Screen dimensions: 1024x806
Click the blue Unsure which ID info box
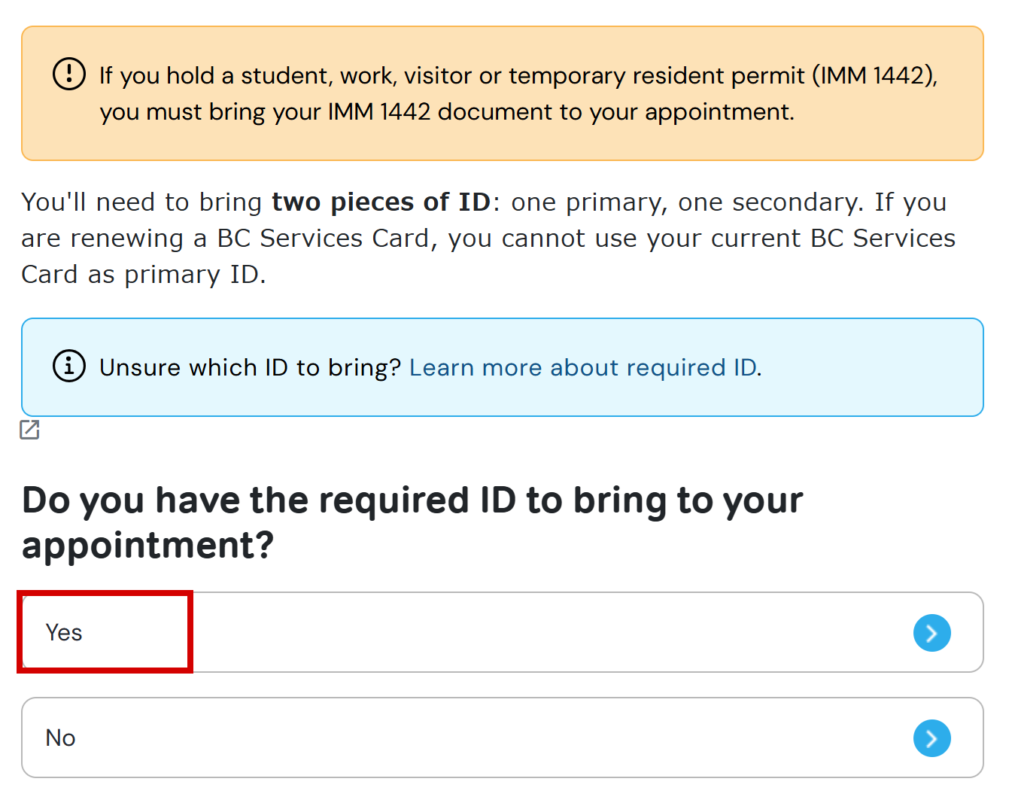tap(502, 367)
